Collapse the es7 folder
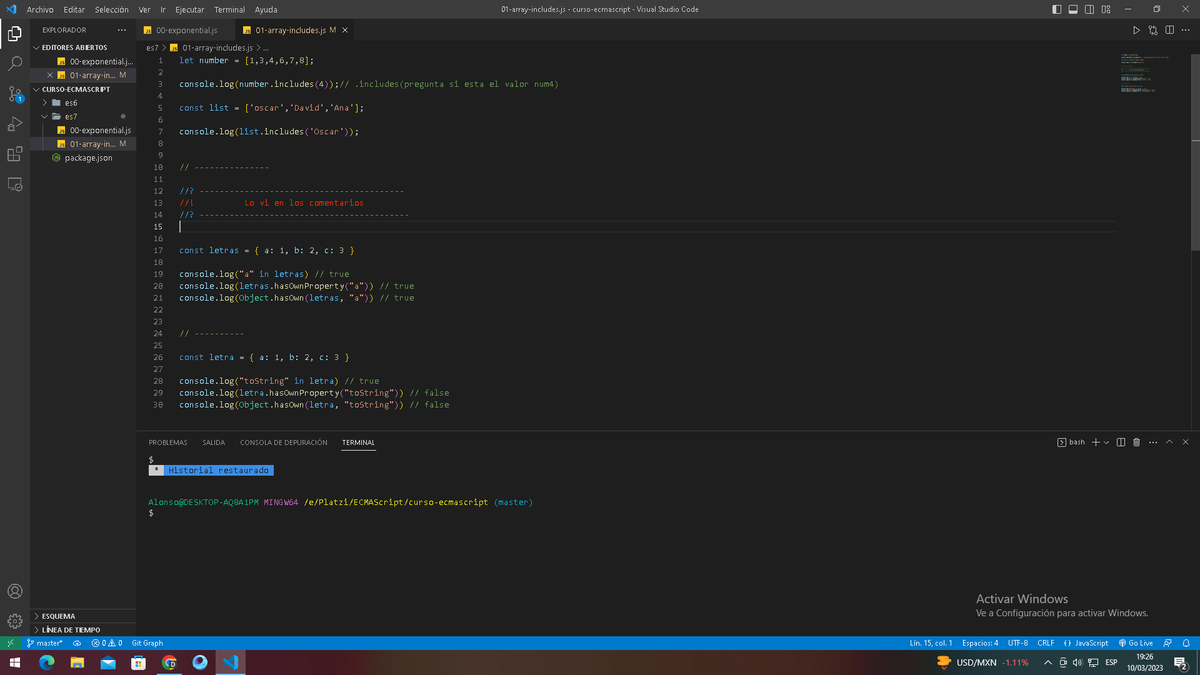The height and width of the screenshot is (675, 1200). tap(83, 116)
